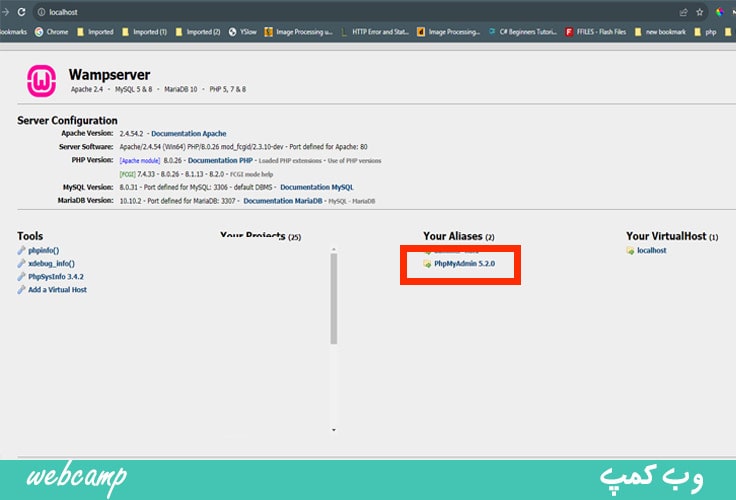Click the Apache version 2.4.54.2 text
The height and width of the screenshot is (500, 736).
point(131,134)
